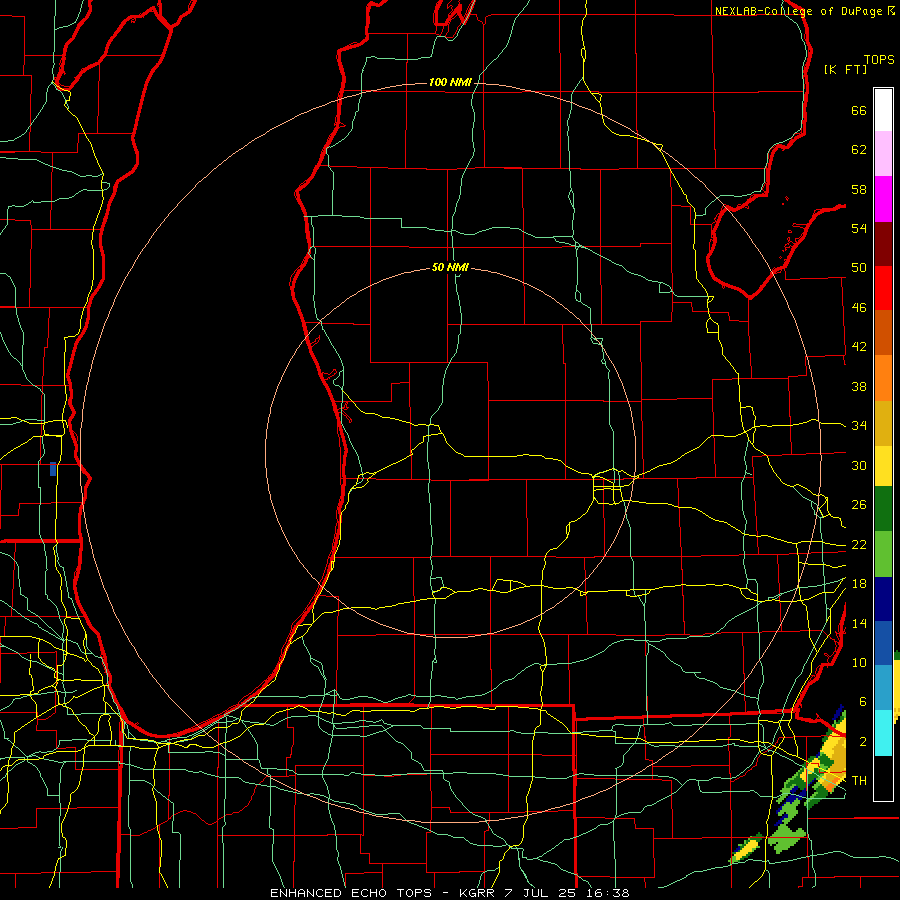Click the "NEXLAB-College of DuPage" text

tap(798, 11)
